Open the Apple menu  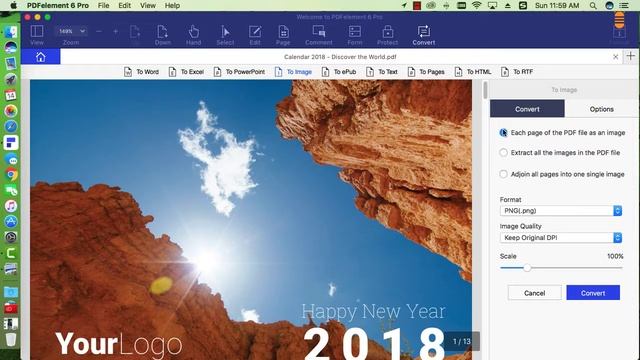pos(13,5)
